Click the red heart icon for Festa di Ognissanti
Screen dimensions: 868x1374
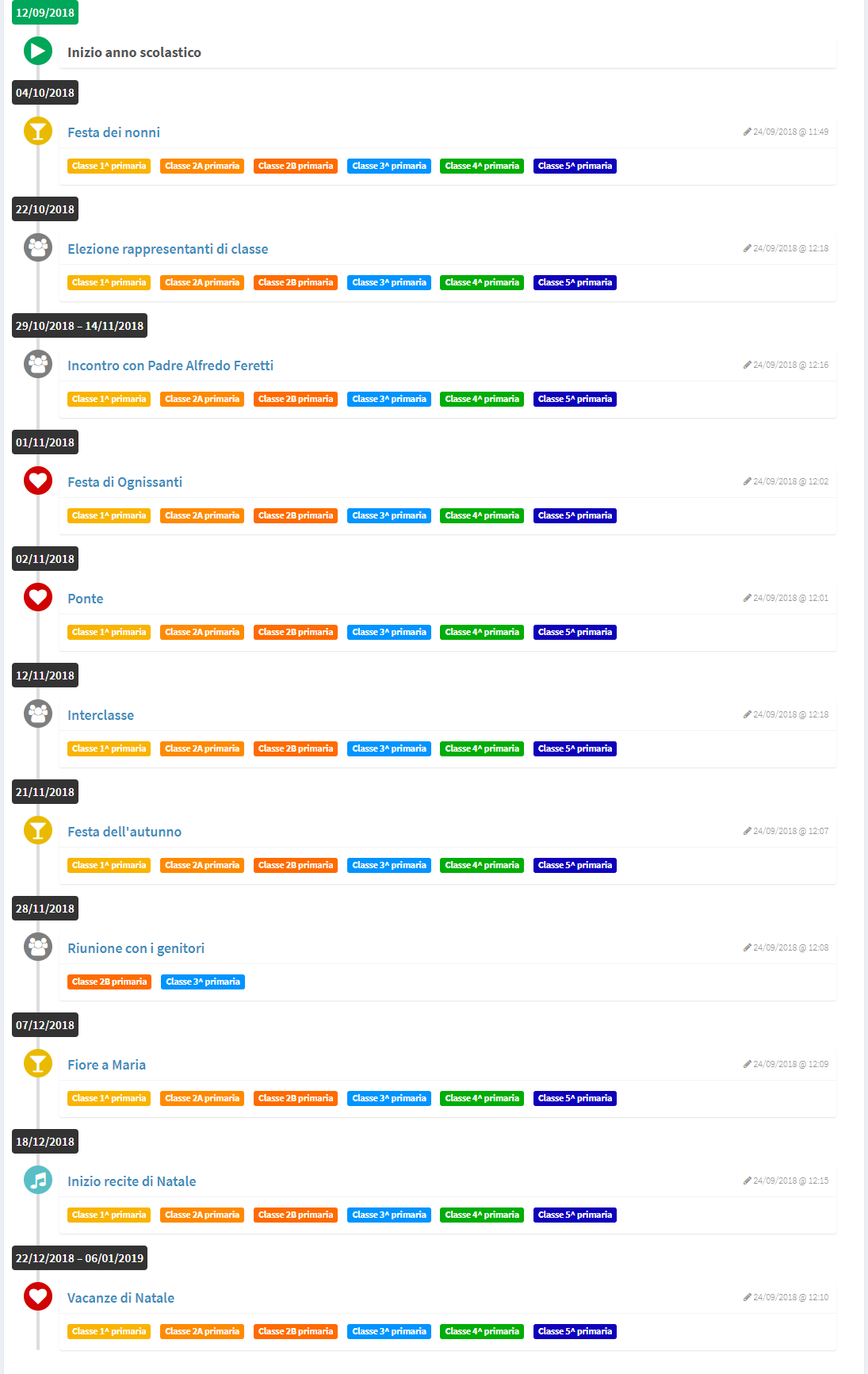(x=38, y=481)
